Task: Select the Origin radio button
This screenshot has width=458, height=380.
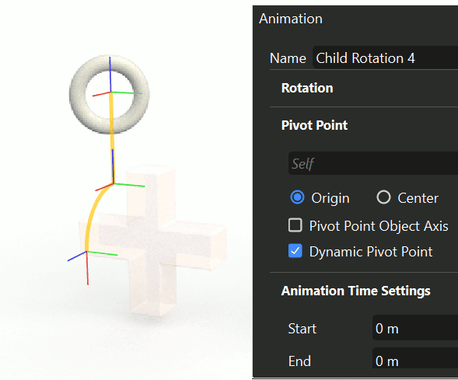Action: coord(297,197)
